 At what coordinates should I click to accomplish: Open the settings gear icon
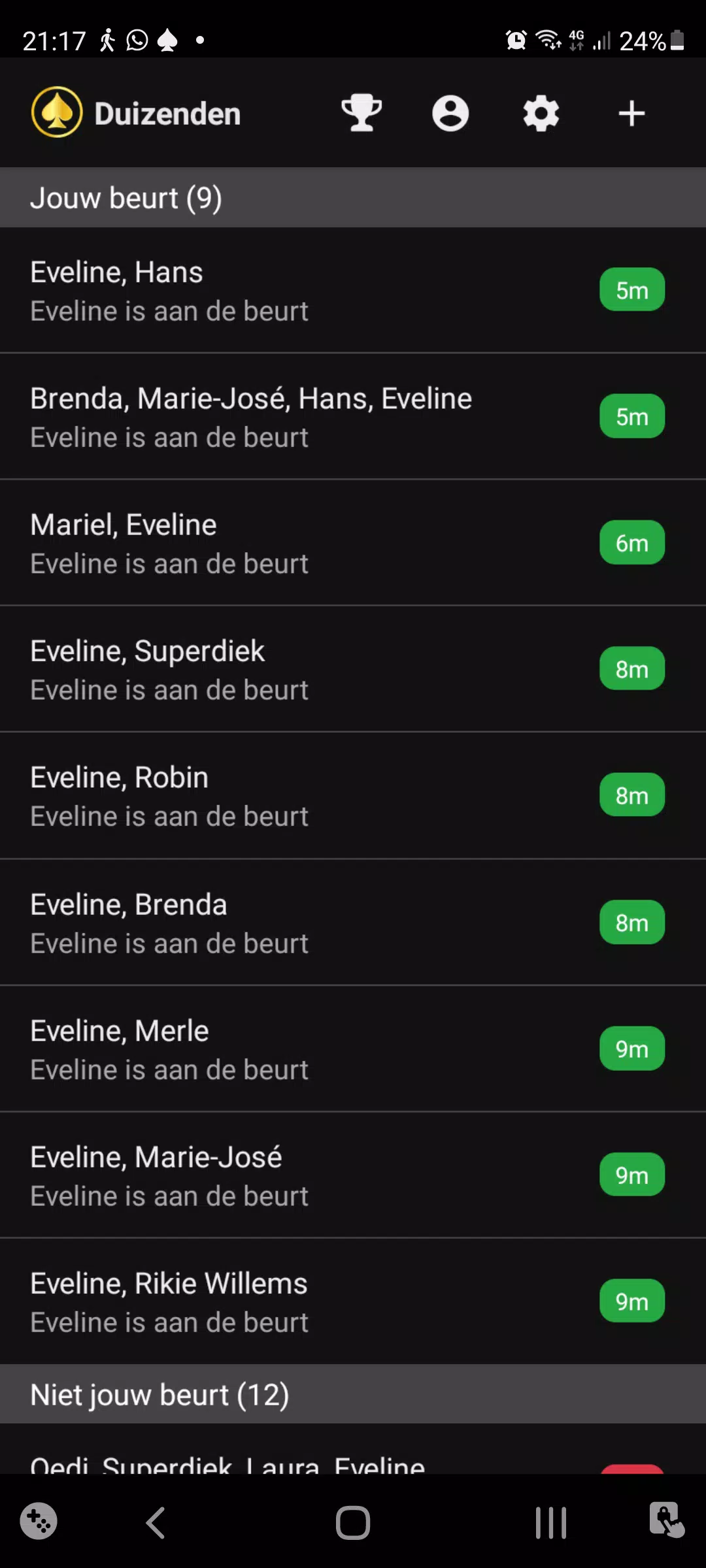[x=541, y=113]
